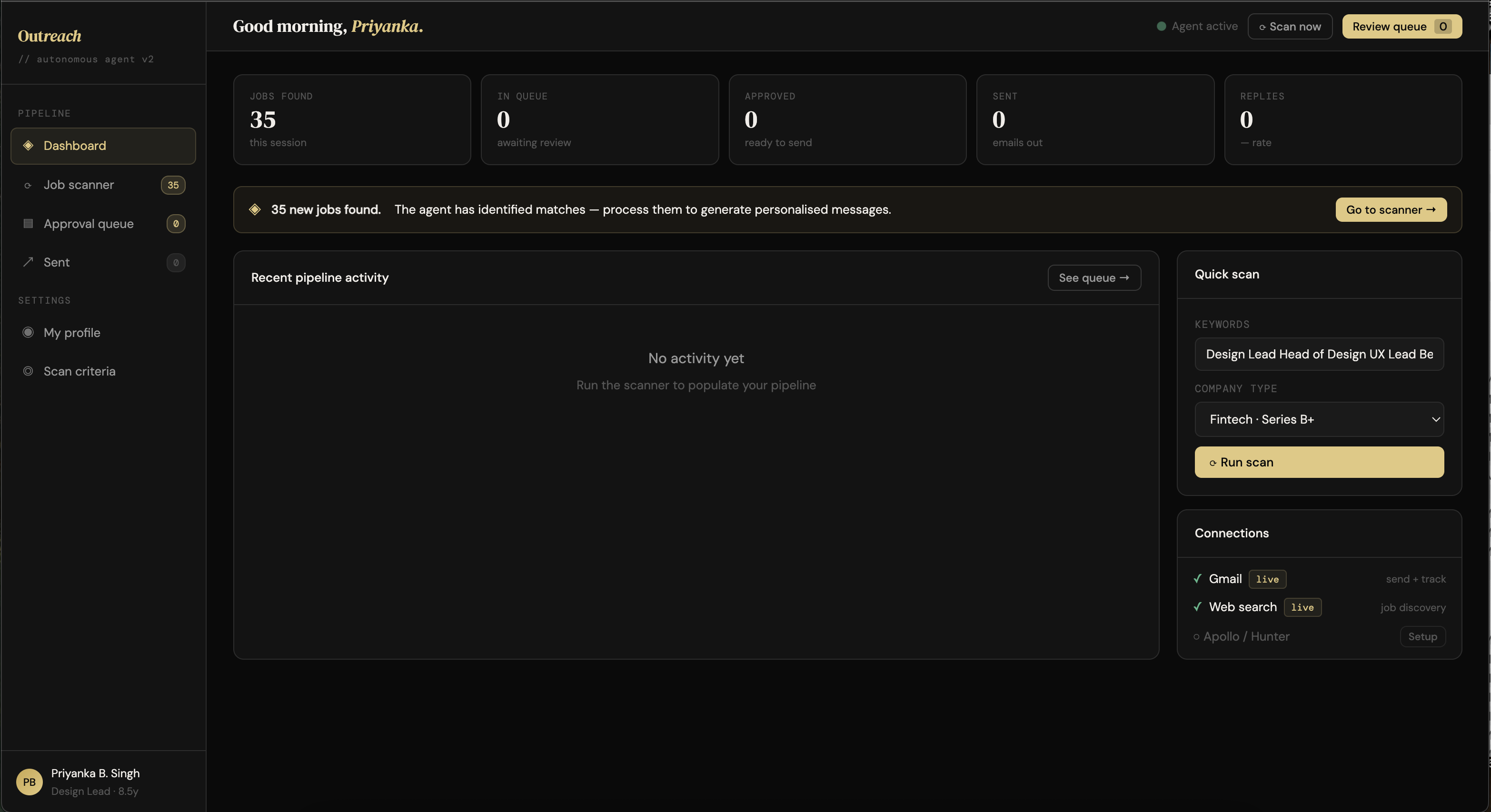This screenshot has height=812, width=1491.
Task: Click Setup next to Apollo / Hunter
Action: pyautogui.click(x=1423, y=637)
